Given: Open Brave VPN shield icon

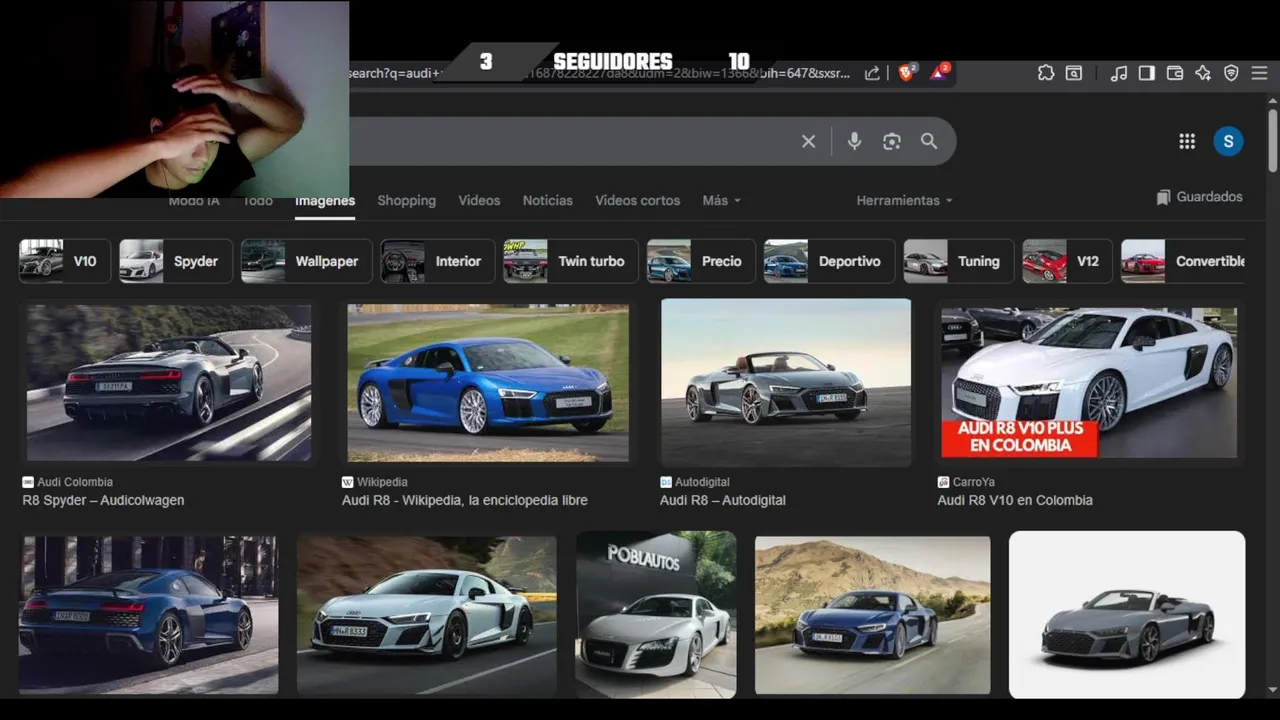Looking at the screenshot, I should (1231, 73).
